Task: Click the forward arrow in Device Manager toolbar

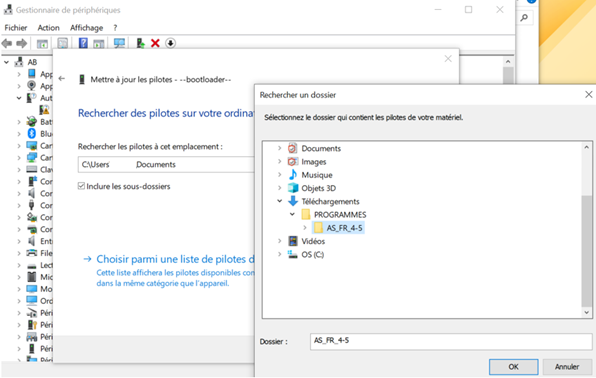Action: (22, 43)
